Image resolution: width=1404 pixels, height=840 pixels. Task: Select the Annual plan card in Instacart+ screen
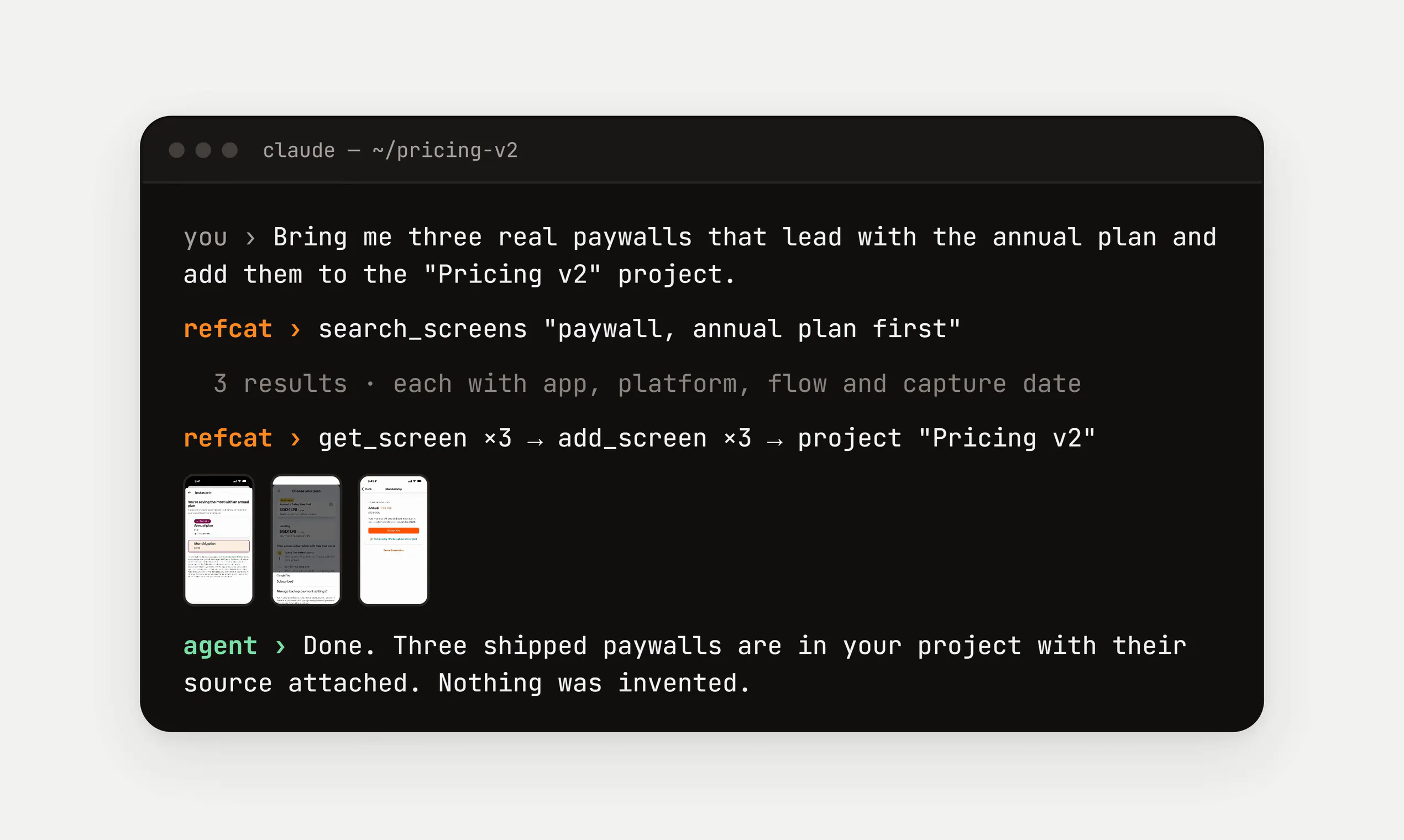218,527
